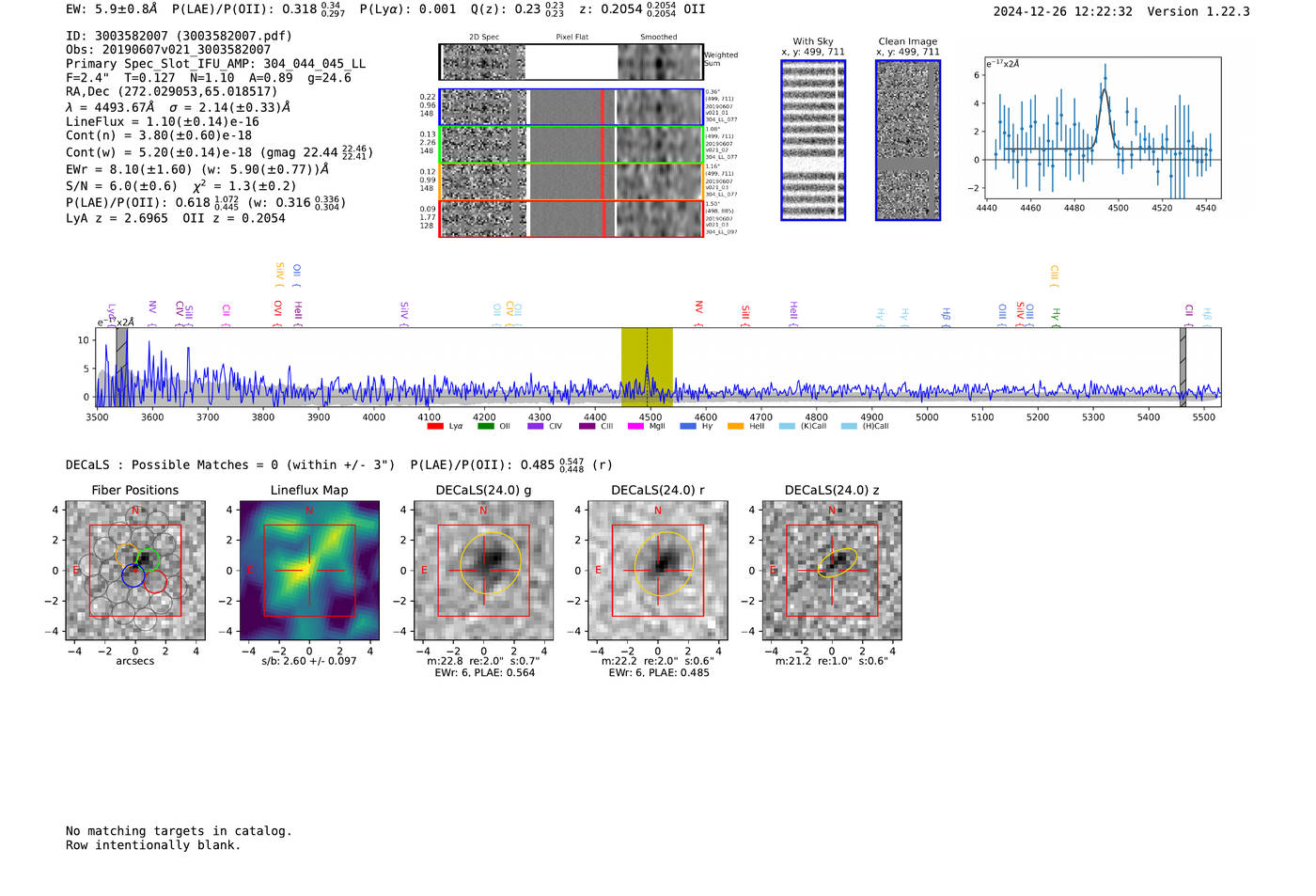Click 'EW: 5.9±0.8Å' in the header

[x=112, y=9]
